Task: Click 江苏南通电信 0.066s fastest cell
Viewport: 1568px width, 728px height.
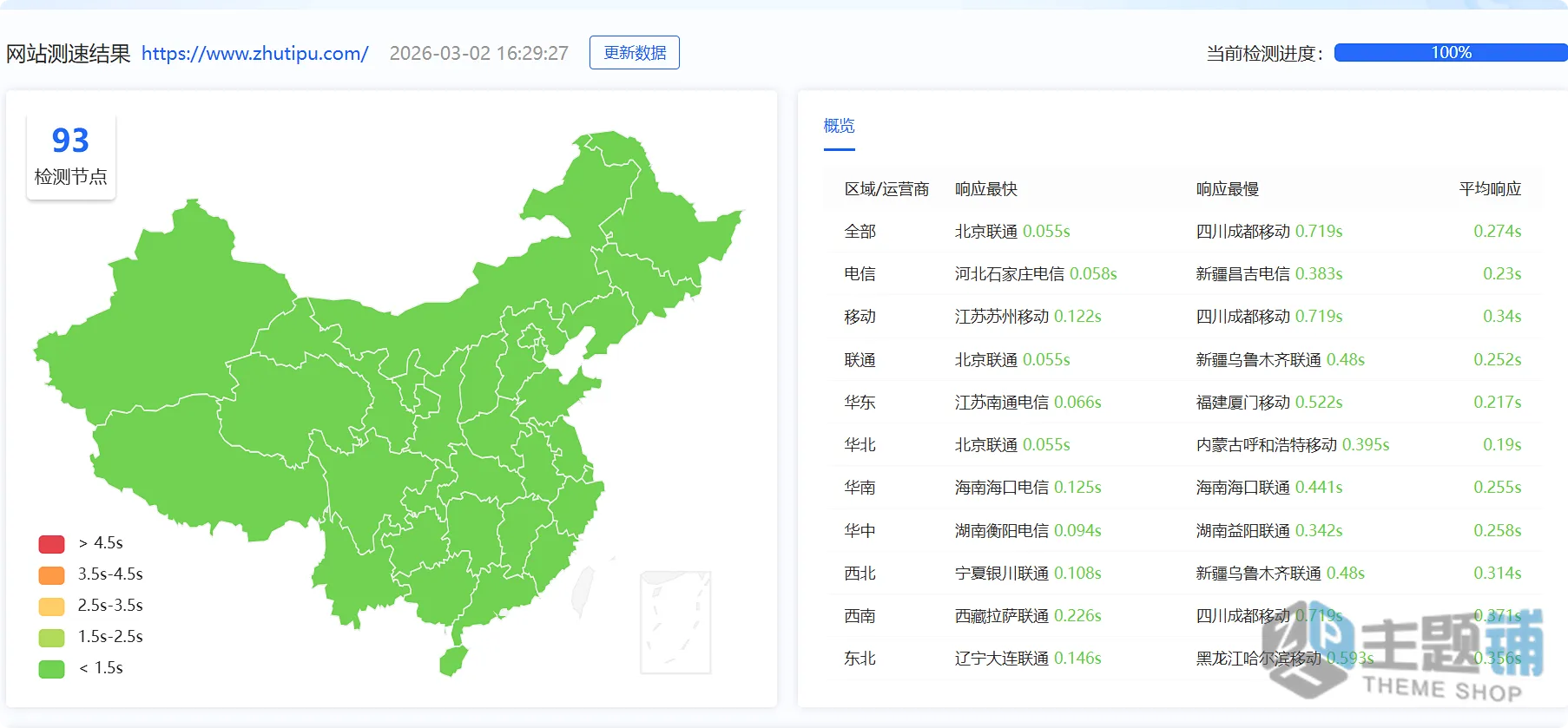Action: click(x=1028, y=402)
